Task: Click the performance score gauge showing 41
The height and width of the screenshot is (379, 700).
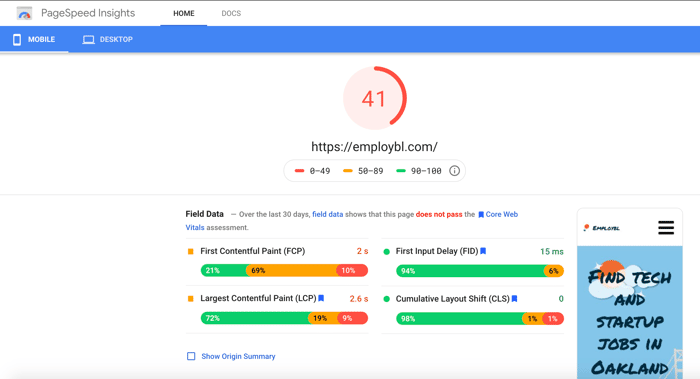Action: pyautogui.click(x=375, y=98)
